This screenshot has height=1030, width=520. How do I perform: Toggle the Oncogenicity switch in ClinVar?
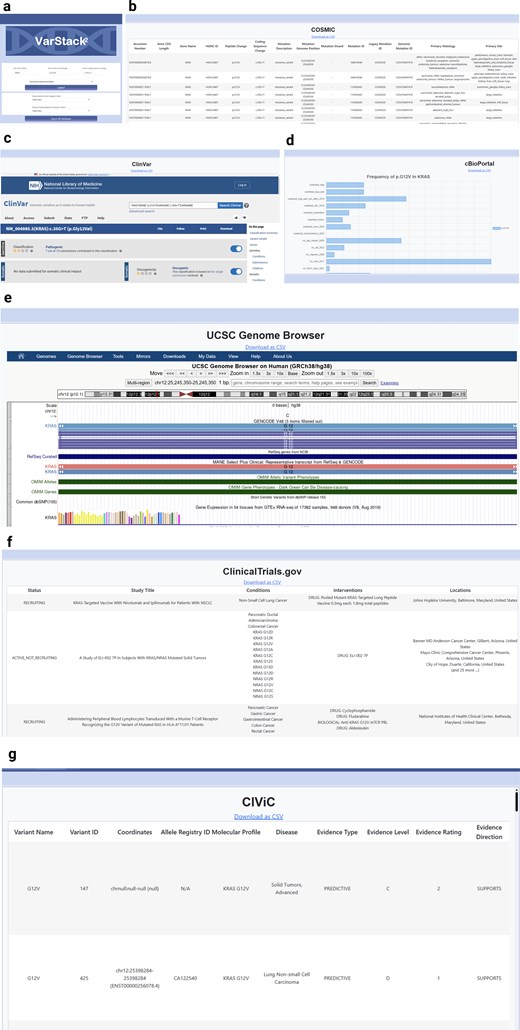point(236,271)
